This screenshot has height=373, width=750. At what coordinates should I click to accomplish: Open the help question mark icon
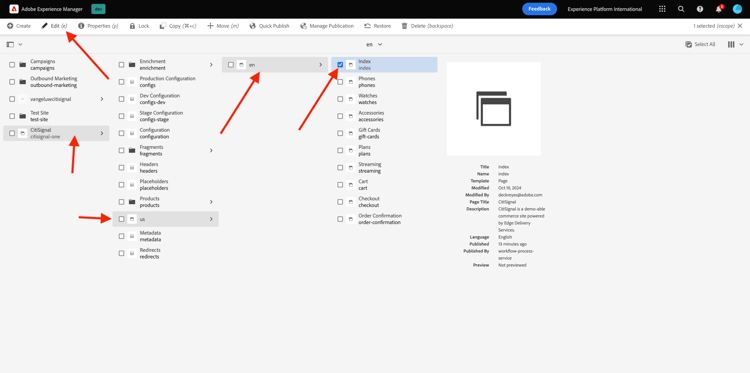pos(700,9)
